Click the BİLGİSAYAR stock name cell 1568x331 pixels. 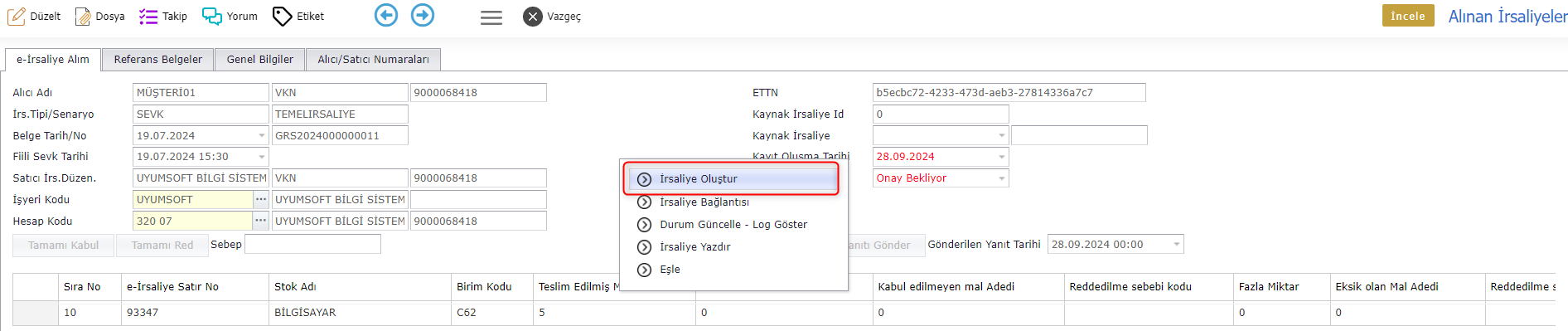pos(360,313)
